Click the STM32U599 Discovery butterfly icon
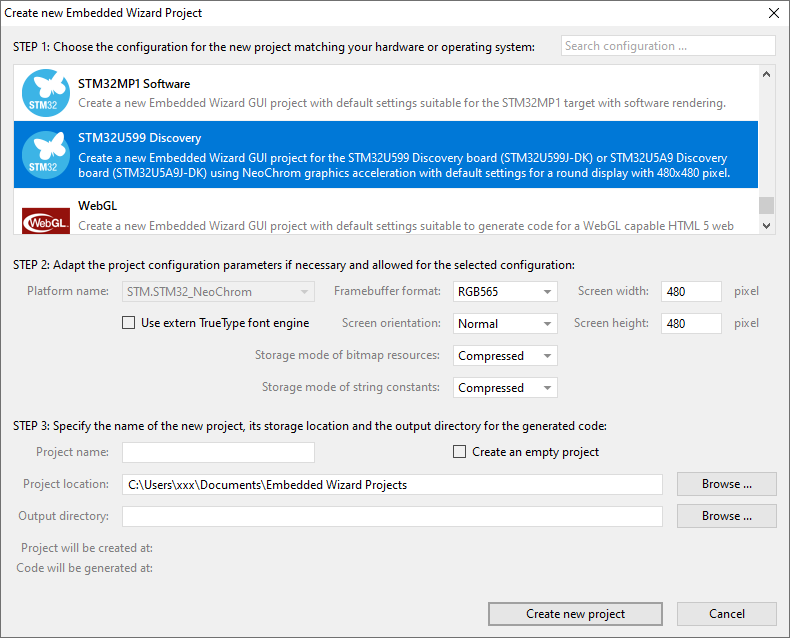This screenshot has height=638, width=790. click(45, 154)
